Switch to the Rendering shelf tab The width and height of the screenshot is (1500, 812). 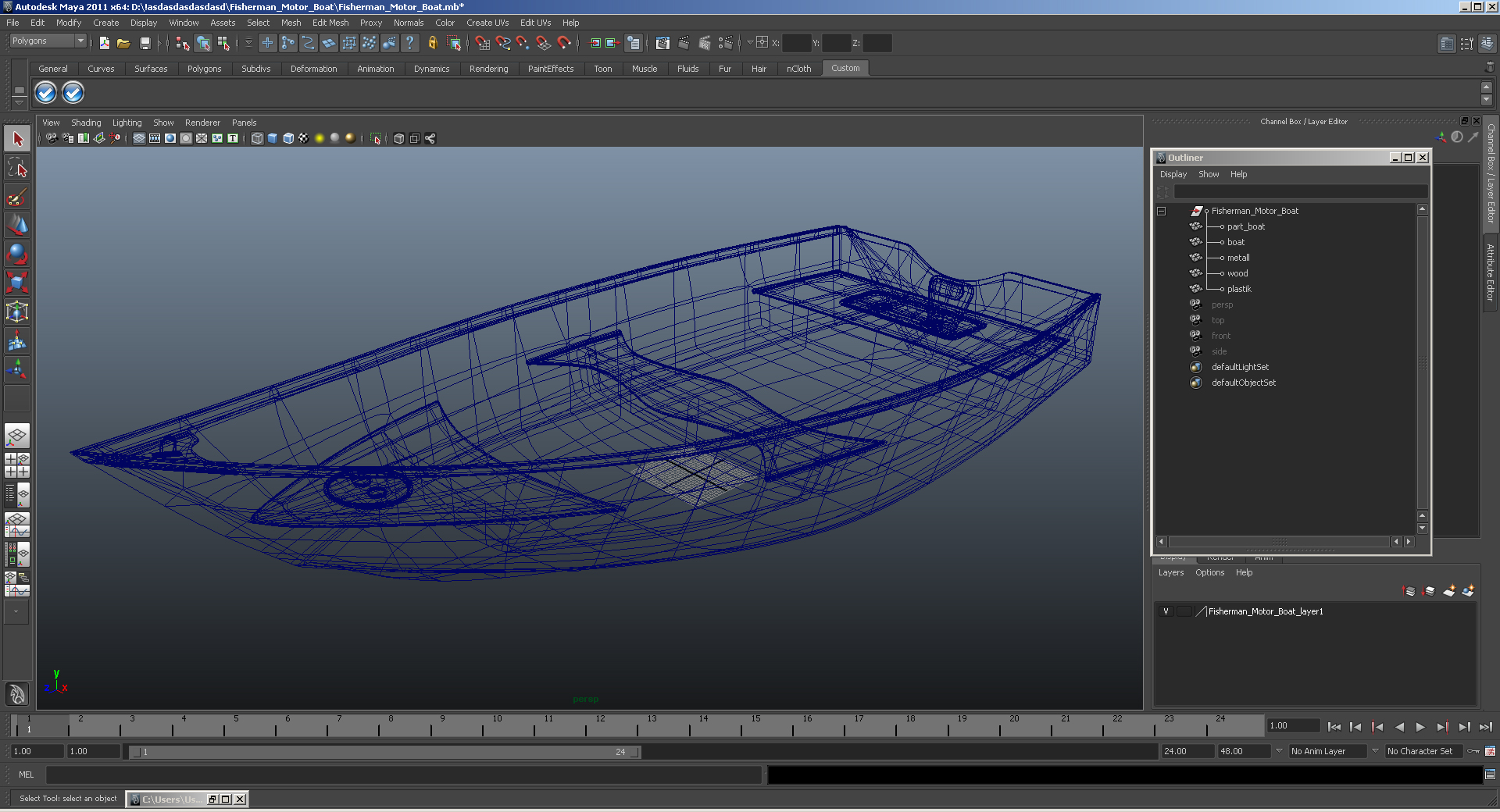coord(488,69)
